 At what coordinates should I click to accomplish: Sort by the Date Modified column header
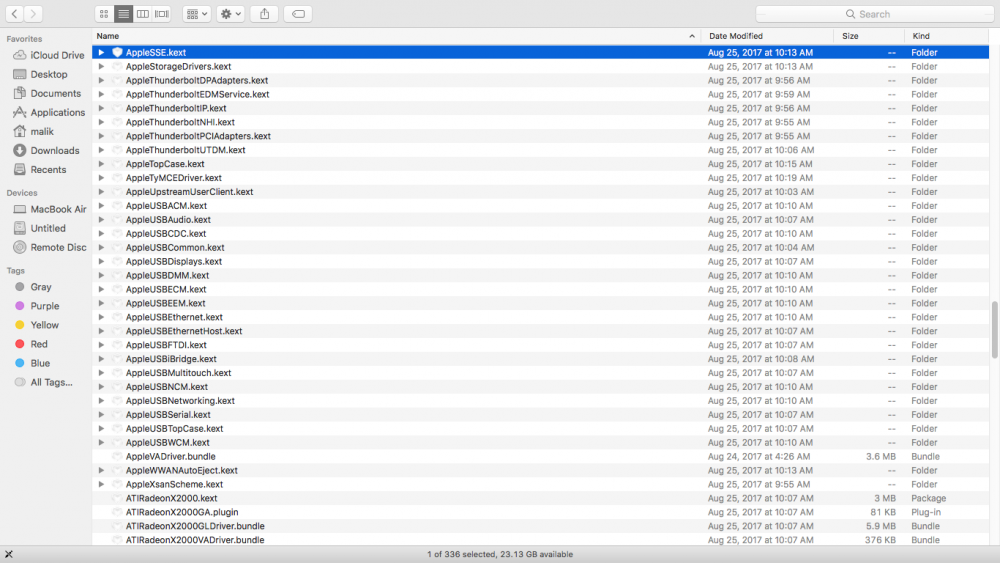736,36
